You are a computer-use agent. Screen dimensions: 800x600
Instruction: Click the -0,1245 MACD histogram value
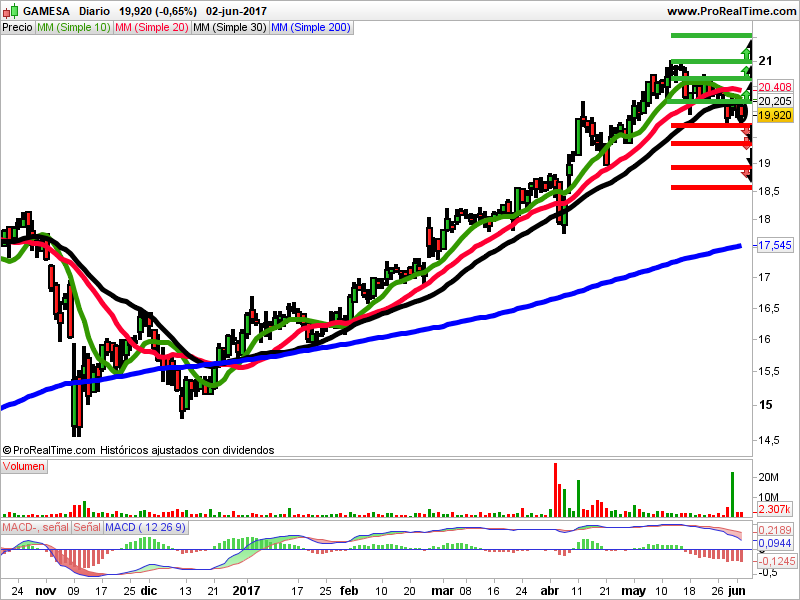click(x=776, y=561)
